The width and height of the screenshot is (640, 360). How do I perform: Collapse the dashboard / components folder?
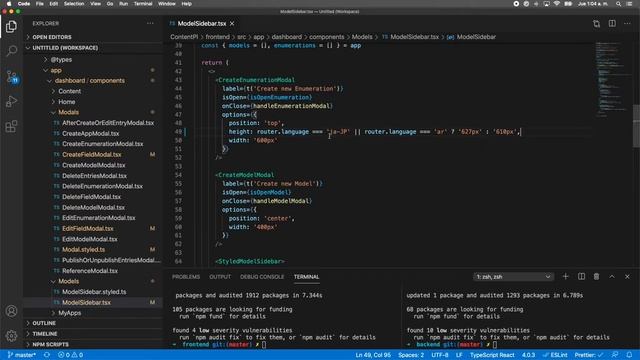coord(90,81)
